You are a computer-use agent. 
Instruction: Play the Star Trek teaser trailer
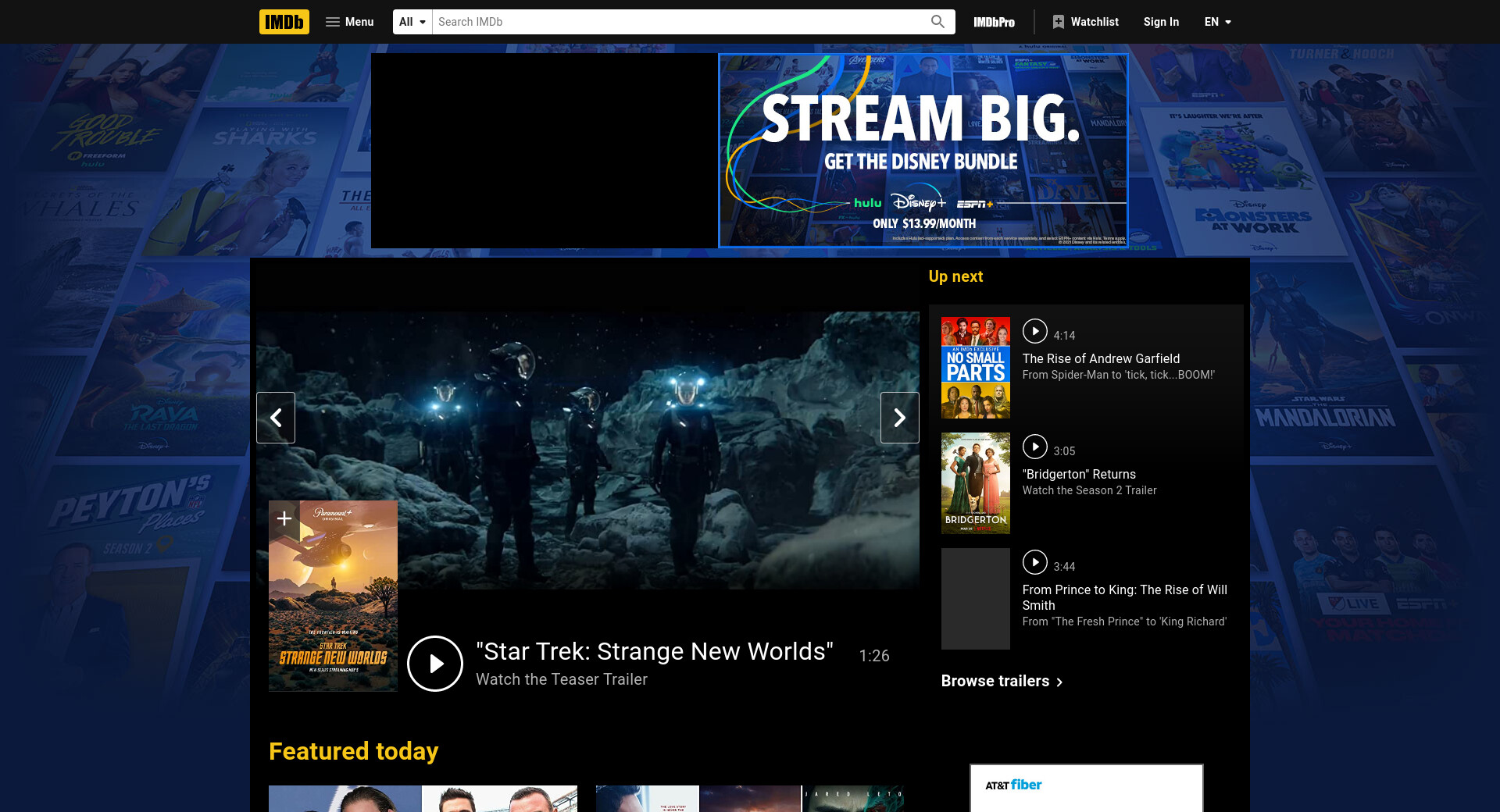435,664
